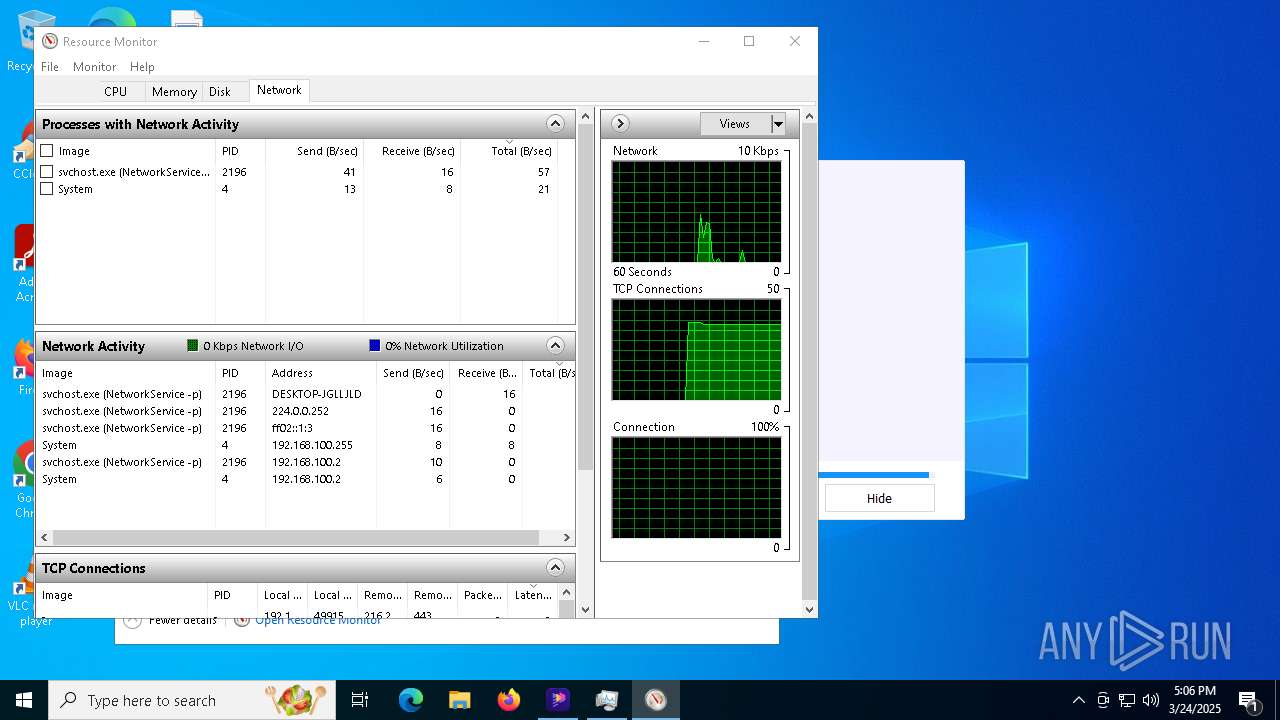Open Resource Monitor taskbar icon
Screen dimensions: 1280x720
click(x=656, y=700)
